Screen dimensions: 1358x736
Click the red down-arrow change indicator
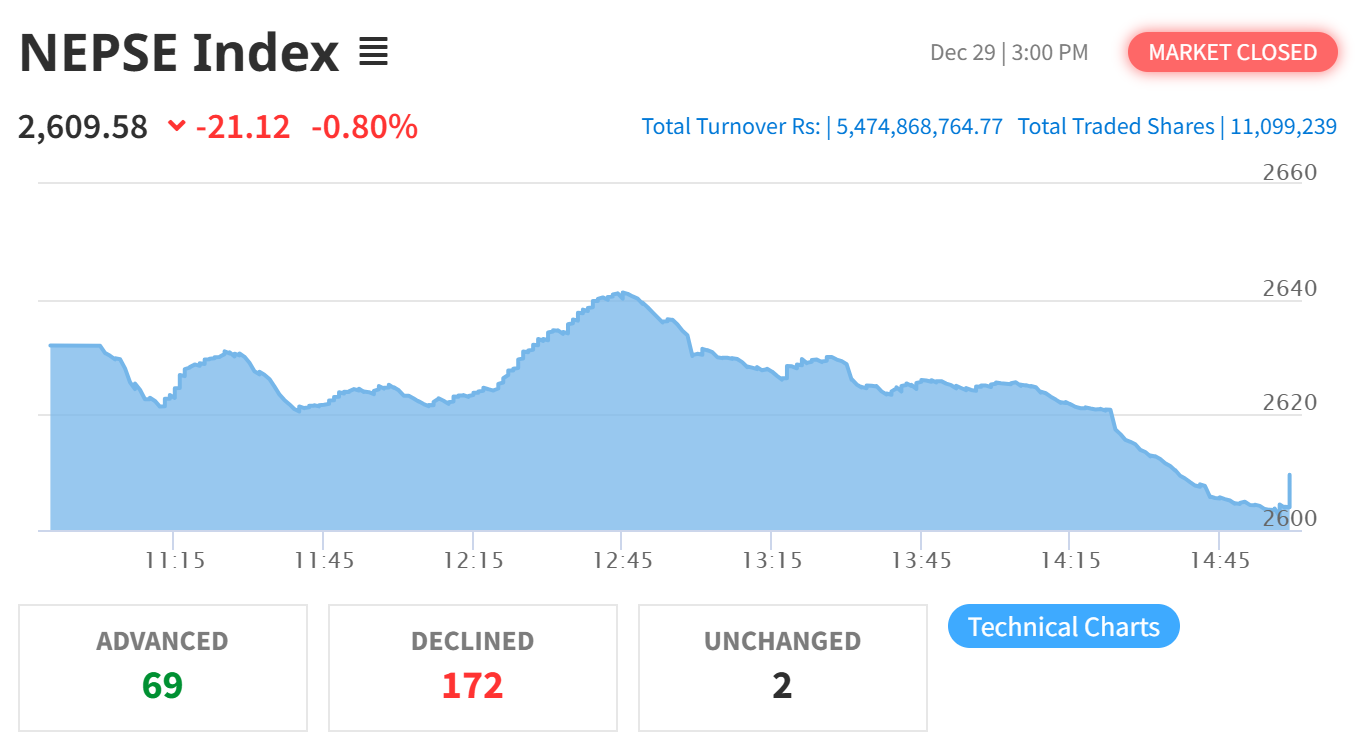click(177, 126)
